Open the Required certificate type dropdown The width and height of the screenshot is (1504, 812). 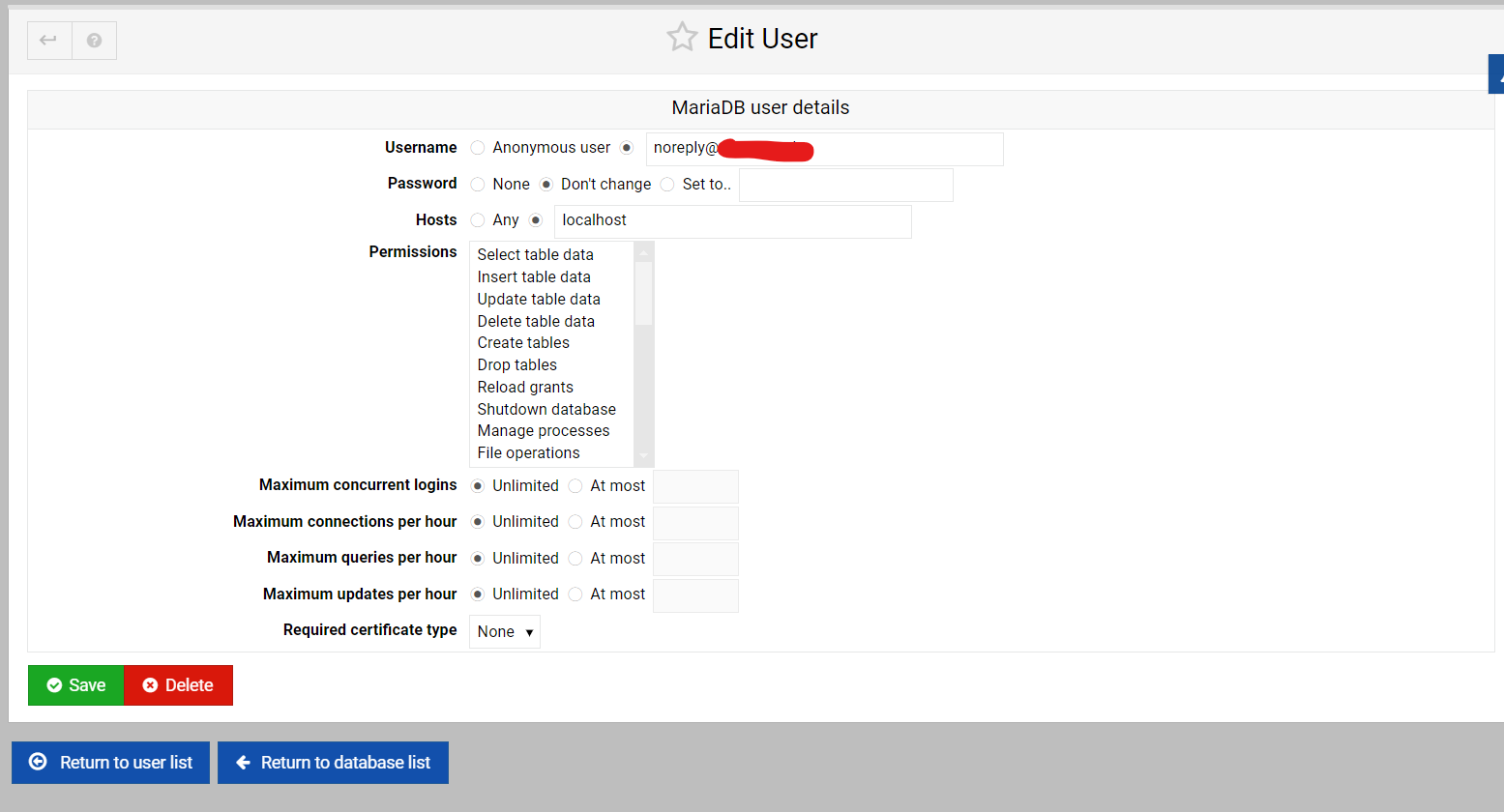click(x=504, y=632)
